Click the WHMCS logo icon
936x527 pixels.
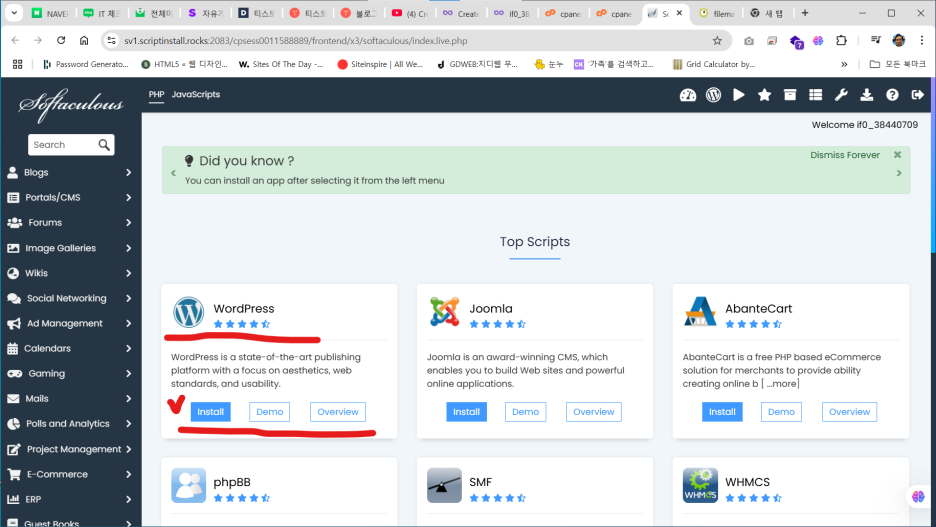(x=700, y=485)
